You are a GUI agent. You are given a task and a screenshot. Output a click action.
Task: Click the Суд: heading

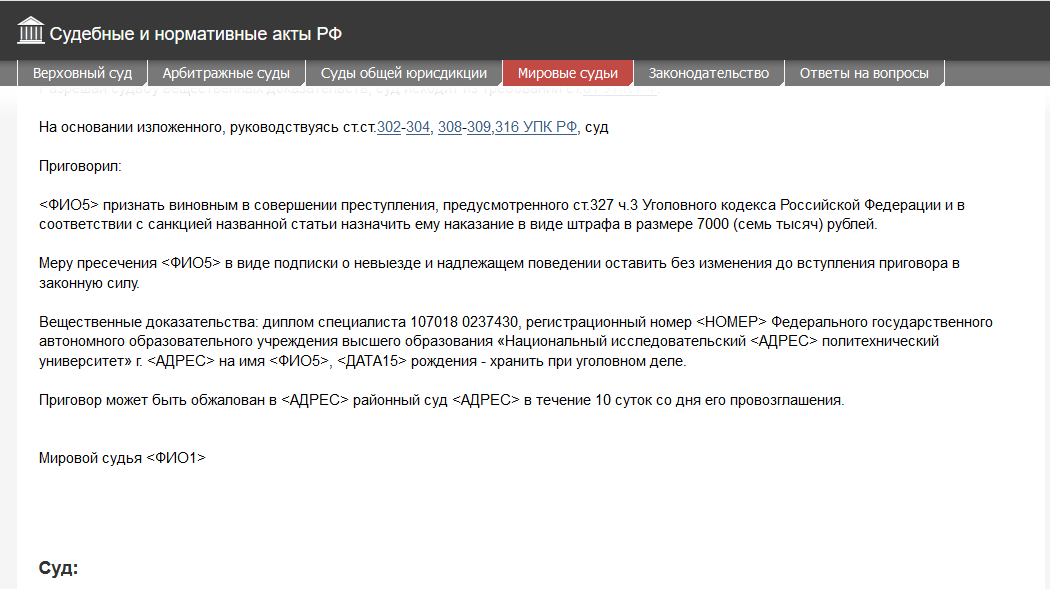[58, 568]
